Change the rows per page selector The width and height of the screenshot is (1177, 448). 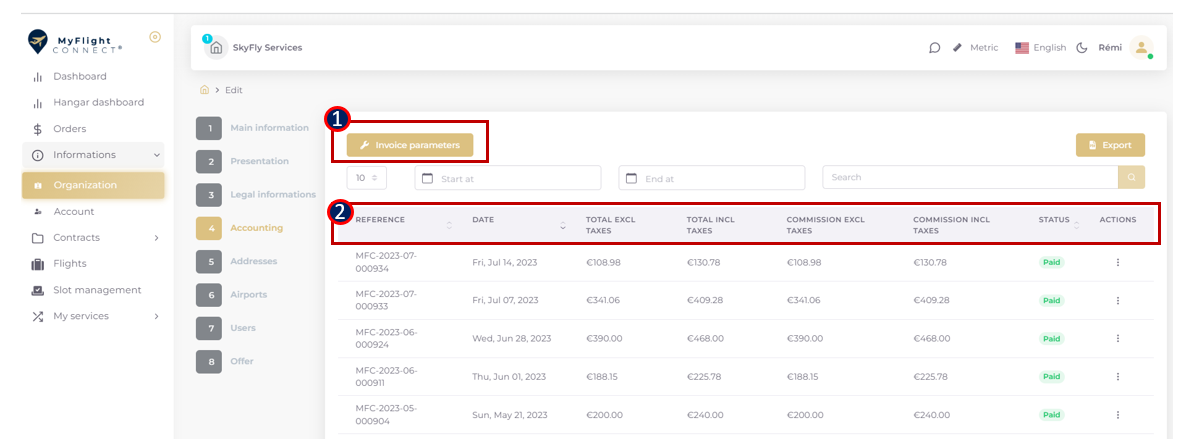[x=366, y=178]
